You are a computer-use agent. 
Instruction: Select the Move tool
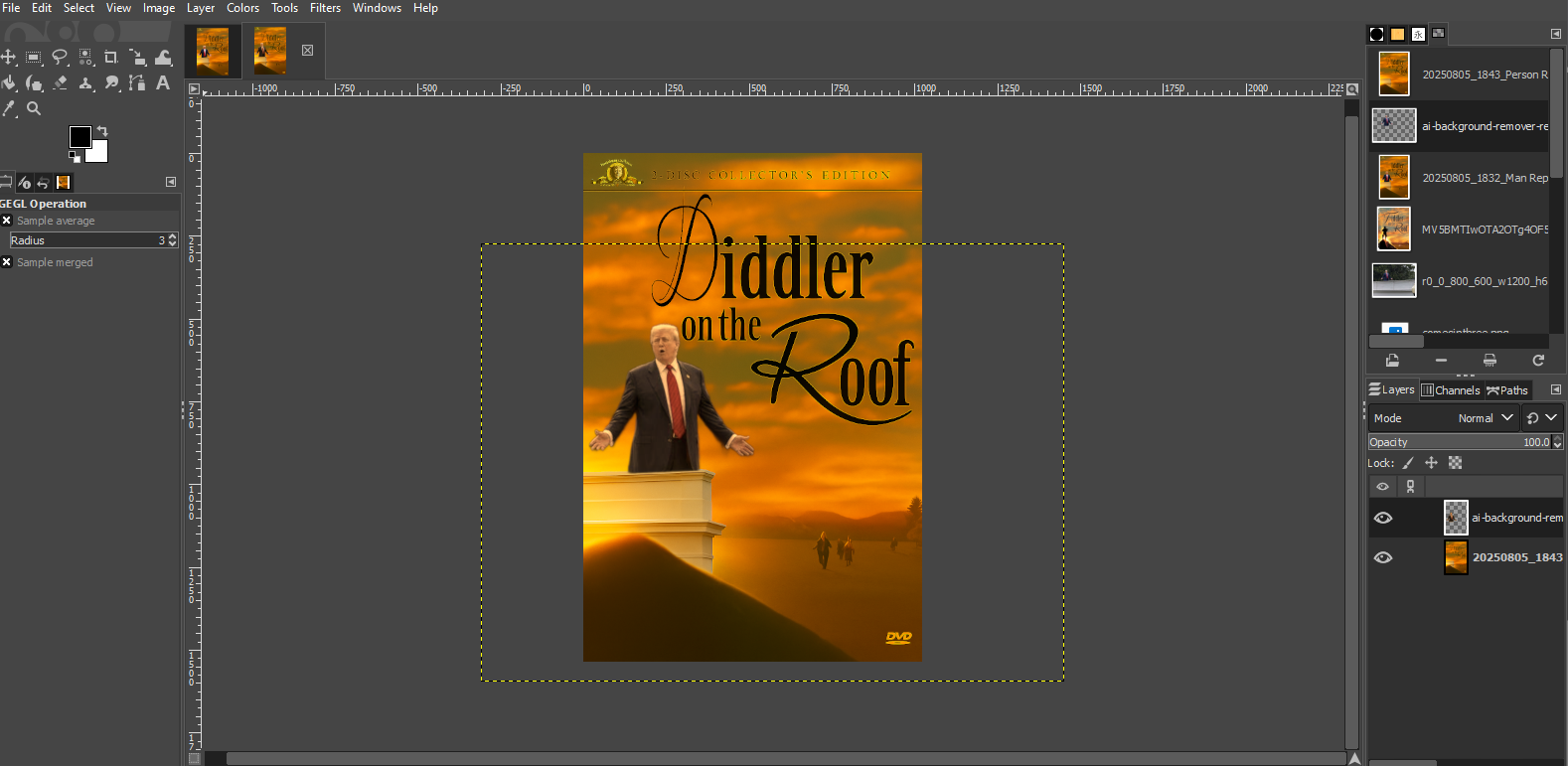(9, 58)
